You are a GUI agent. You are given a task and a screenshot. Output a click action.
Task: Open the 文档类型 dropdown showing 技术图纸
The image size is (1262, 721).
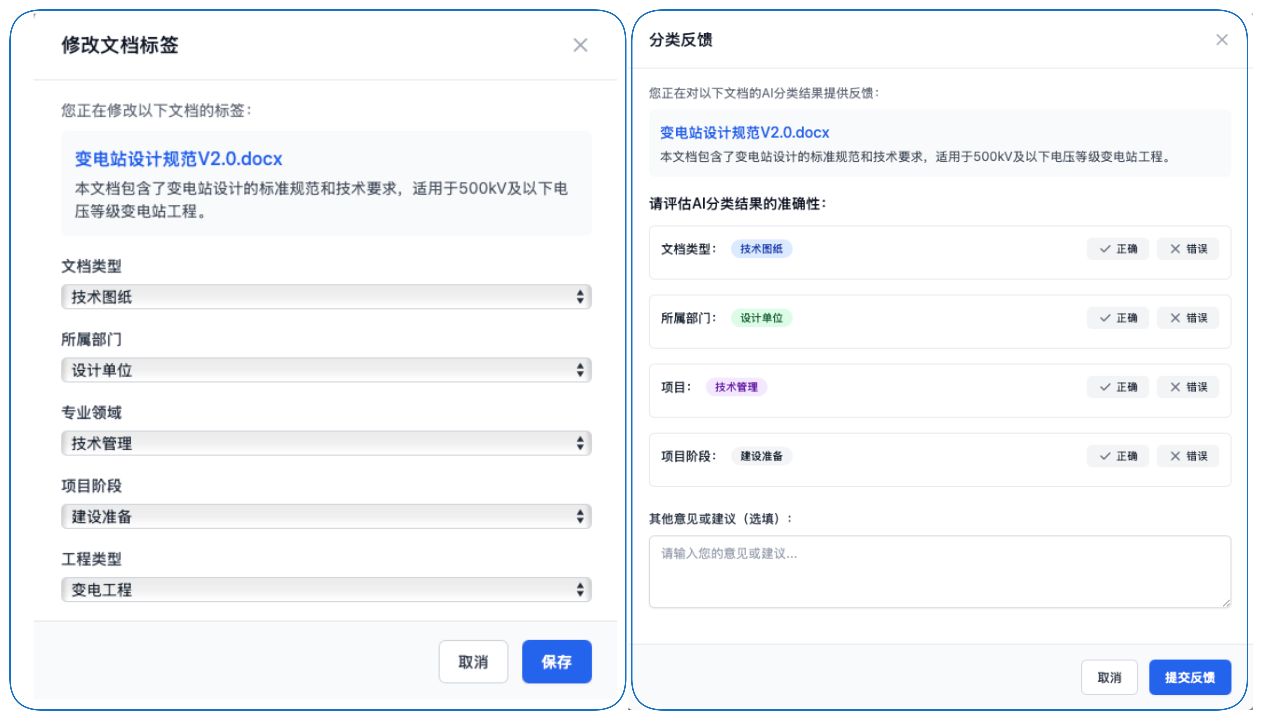(x=326, y=297)
